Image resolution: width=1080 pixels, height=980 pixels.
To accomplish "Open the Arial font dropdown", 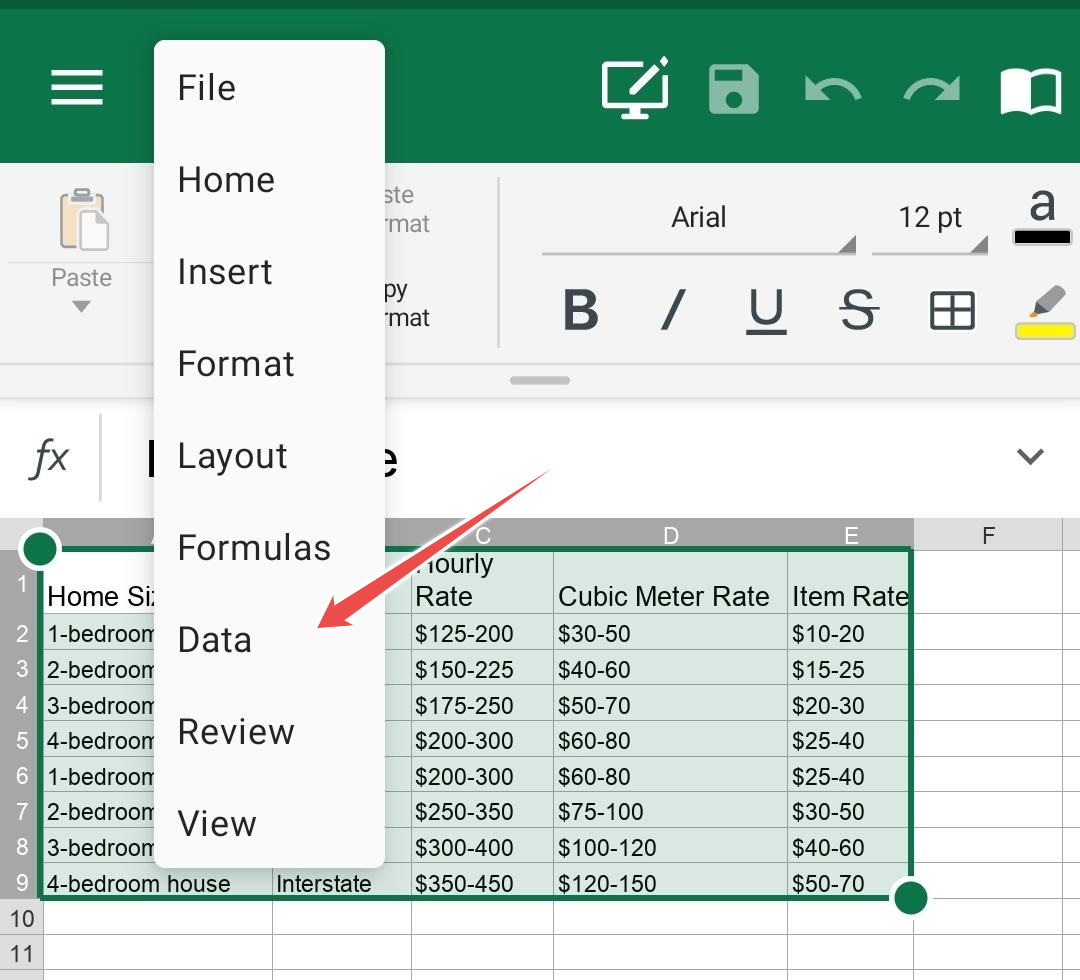I will tap(699, 219).
